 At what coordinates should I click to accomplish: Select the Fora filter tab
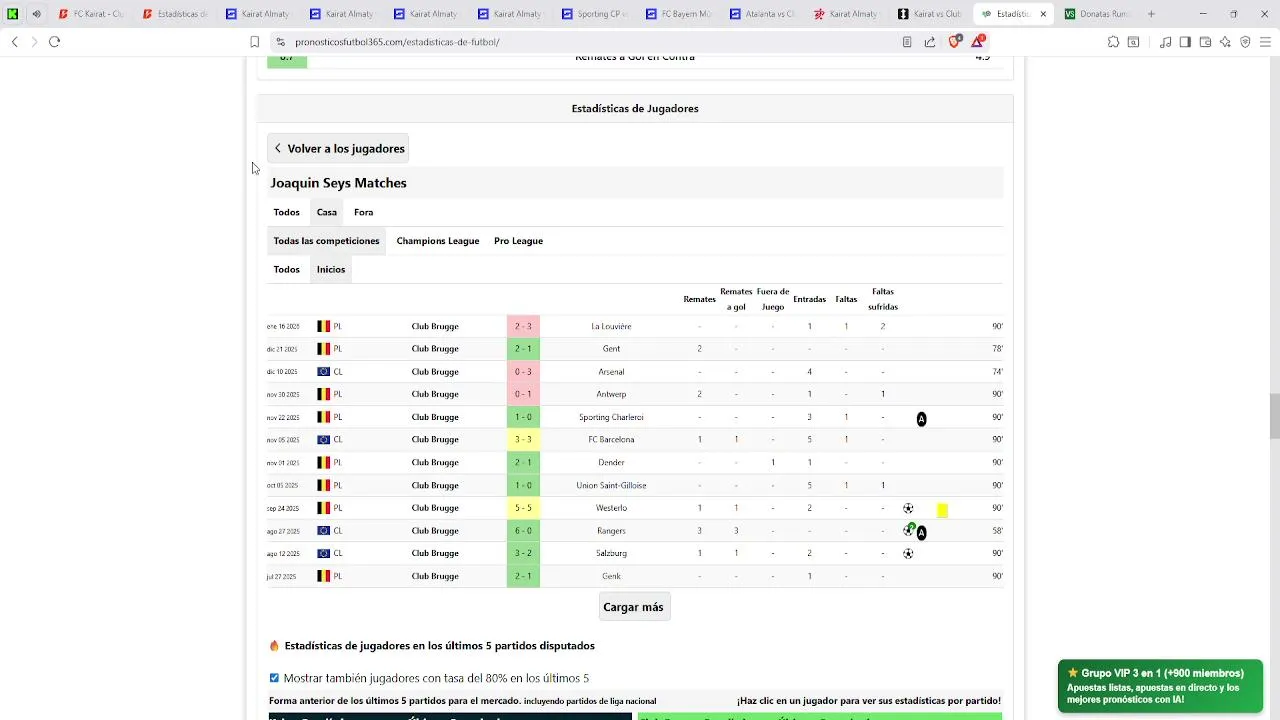pos(363,212)
